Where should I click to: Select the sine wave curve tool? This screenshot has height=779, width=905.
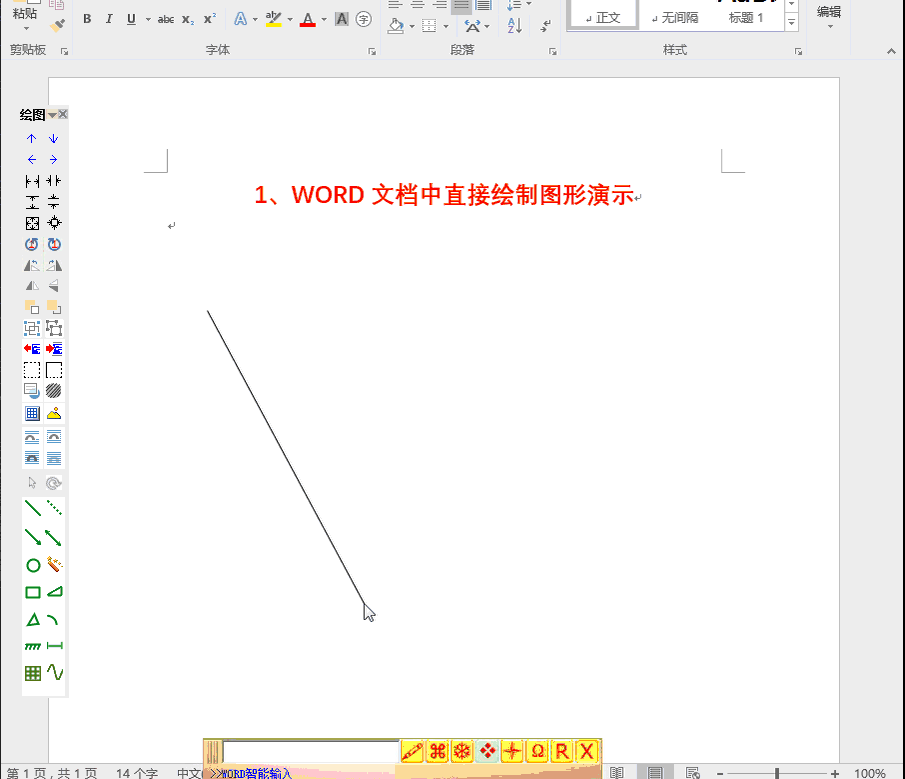[x=55, y=672]
